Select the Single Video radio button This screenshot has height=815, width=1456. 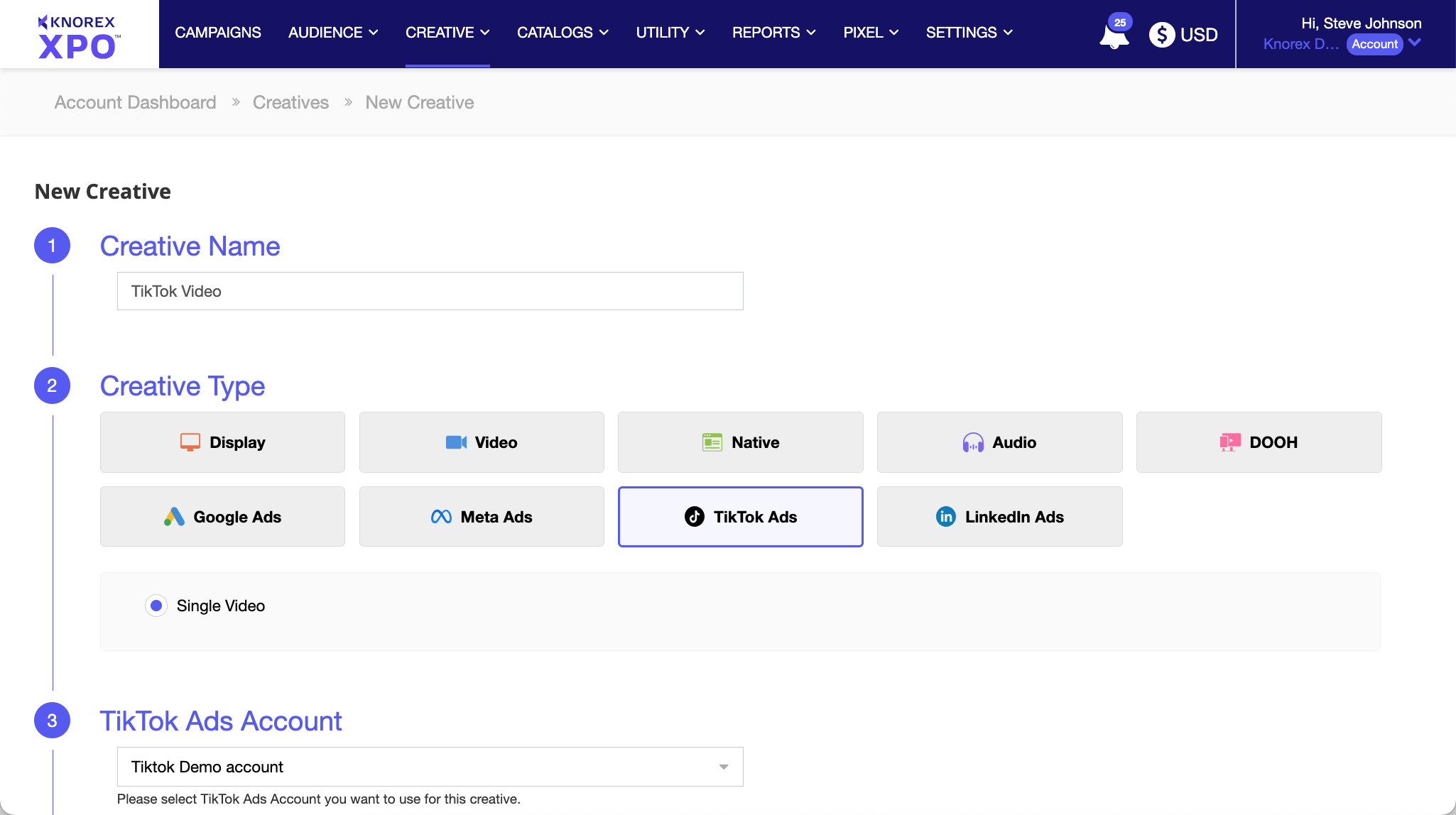tap(156, 606)
